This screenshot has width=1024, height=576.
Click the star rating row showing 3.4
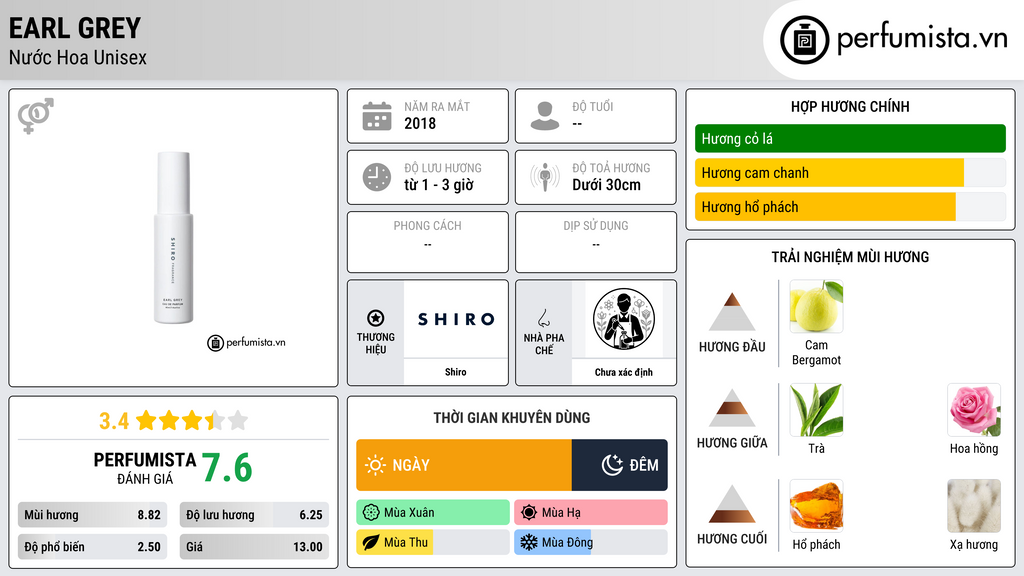coord(173,421)
